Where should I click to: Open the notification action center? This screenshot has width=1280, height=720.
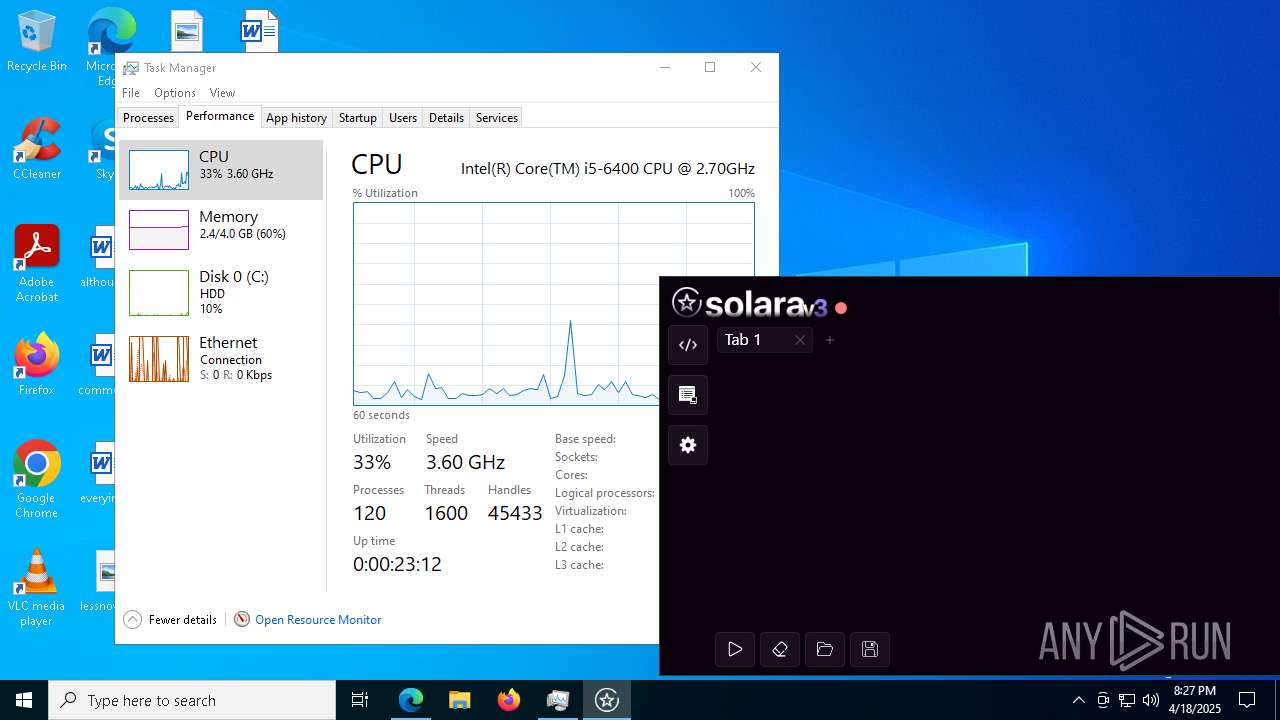click(x=1247, y=700)
